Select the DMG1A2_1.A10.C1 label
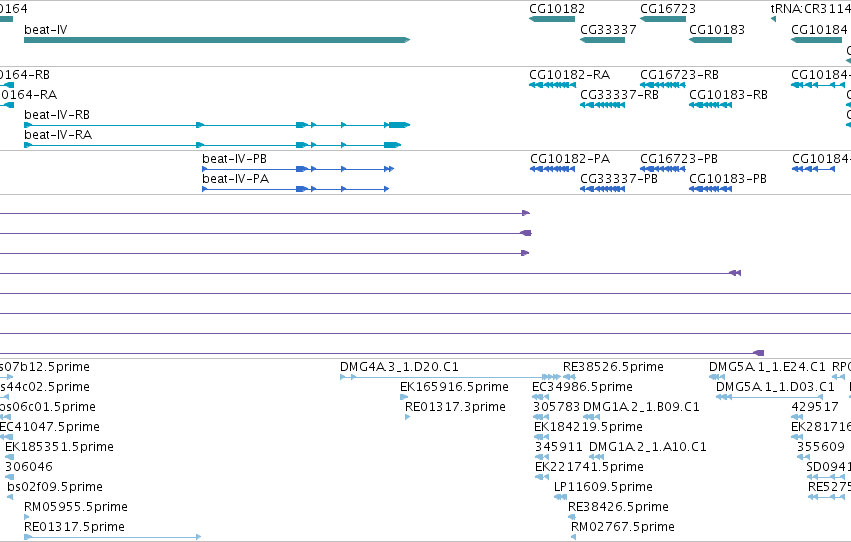 (x=647, y=447)
